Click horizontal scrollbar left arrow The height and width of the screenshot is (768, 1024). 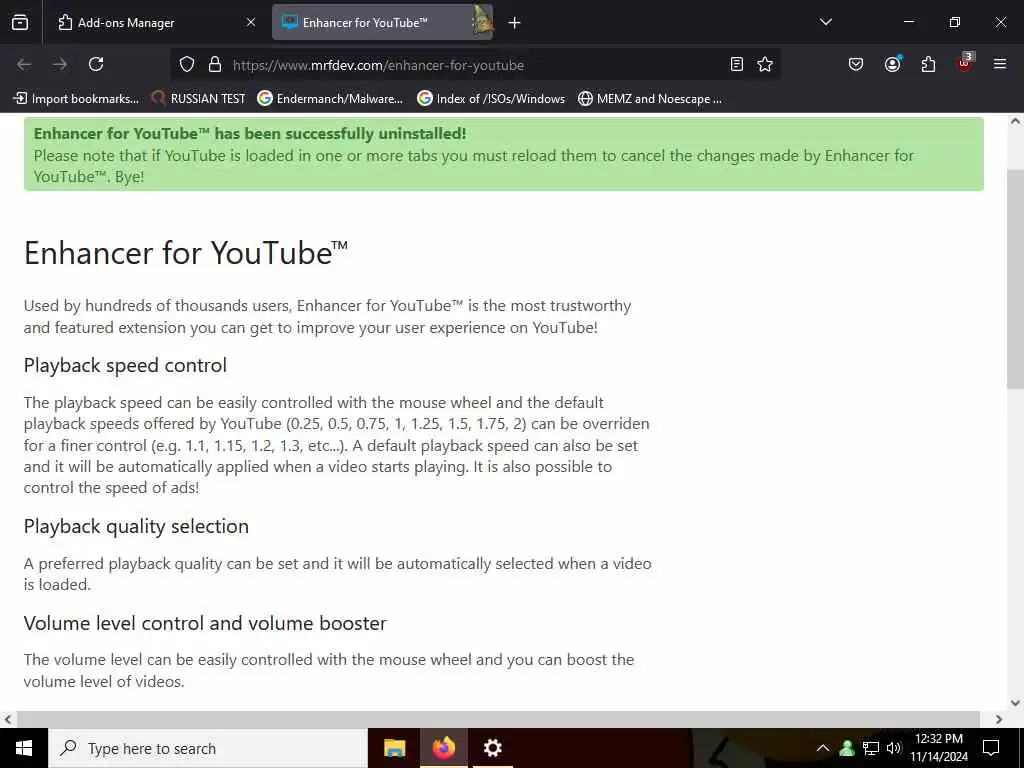click(x=8, y=720)
